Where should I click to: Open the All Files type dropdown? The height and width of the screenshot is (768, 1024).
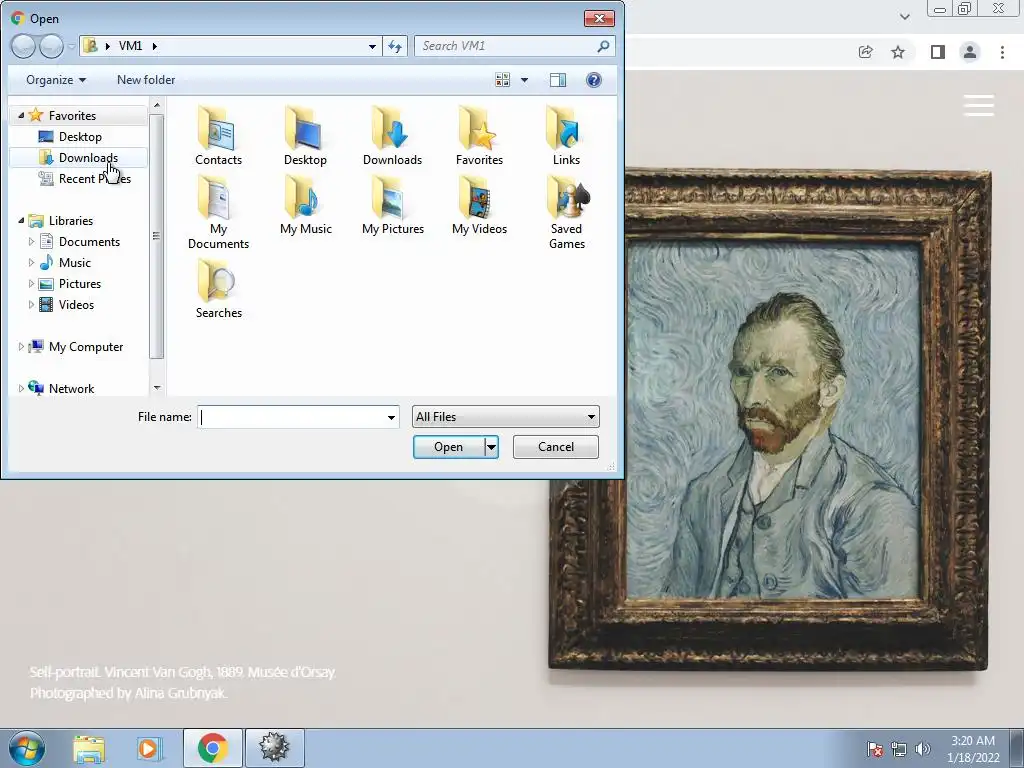pyautogui.click(x=505, y=417)
